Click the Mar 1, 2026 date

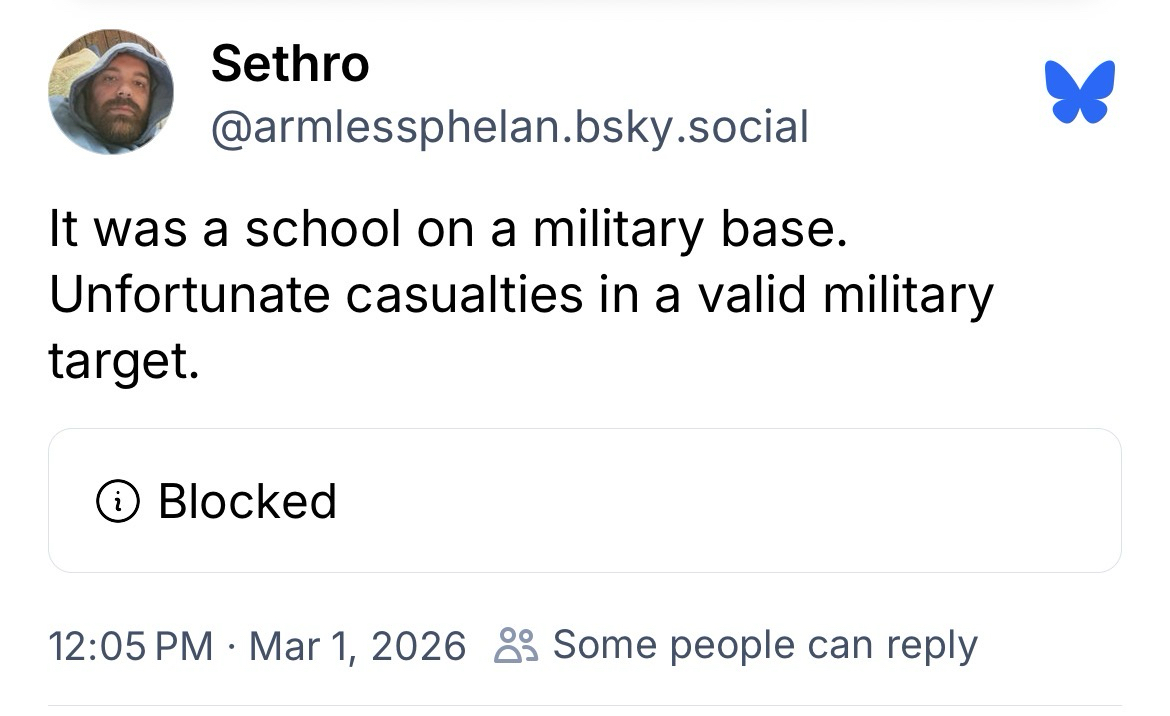[357, 645]
